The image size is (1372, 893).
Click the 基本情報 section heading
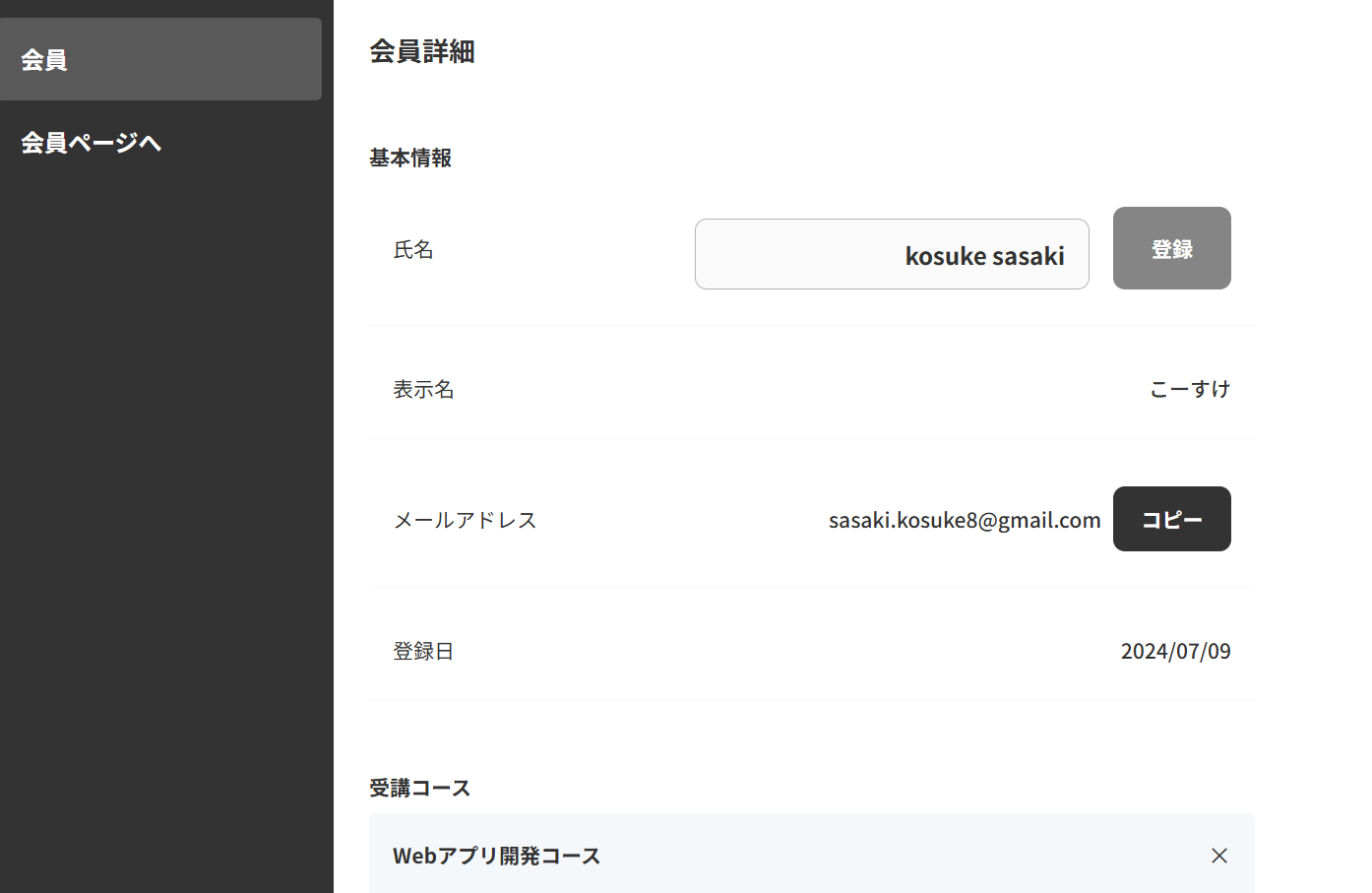click(410, 158)
